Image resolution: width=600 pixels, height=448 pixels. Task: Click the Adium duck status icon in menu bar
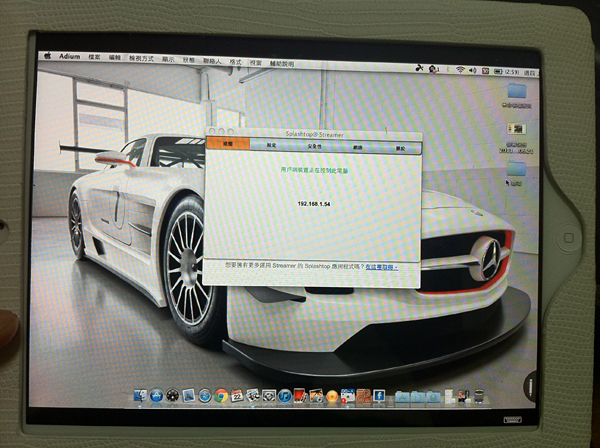(x=433, y=69)
